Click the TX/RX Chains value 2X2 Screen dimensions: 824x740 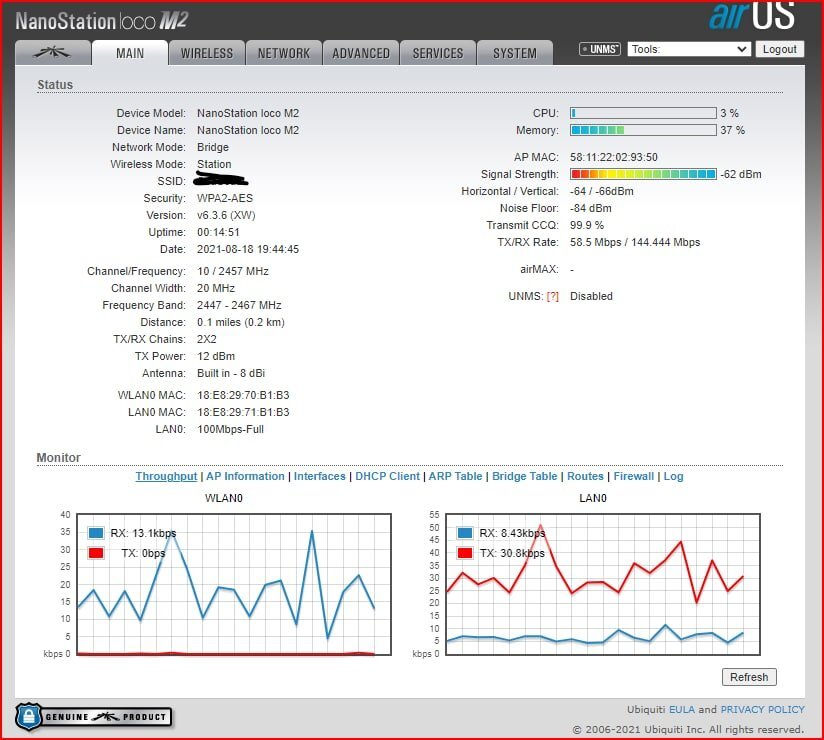pyautogui.click(x=207, y=339)
